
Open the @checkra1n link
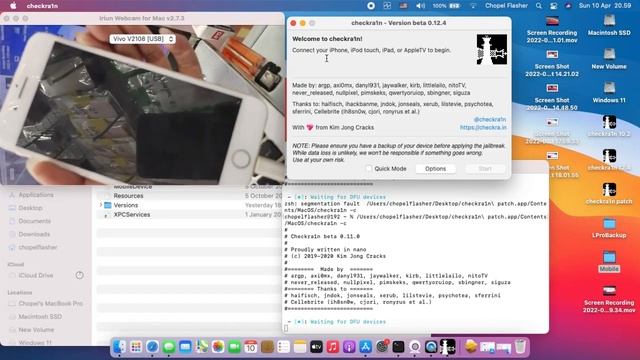(x=489, y=120)
